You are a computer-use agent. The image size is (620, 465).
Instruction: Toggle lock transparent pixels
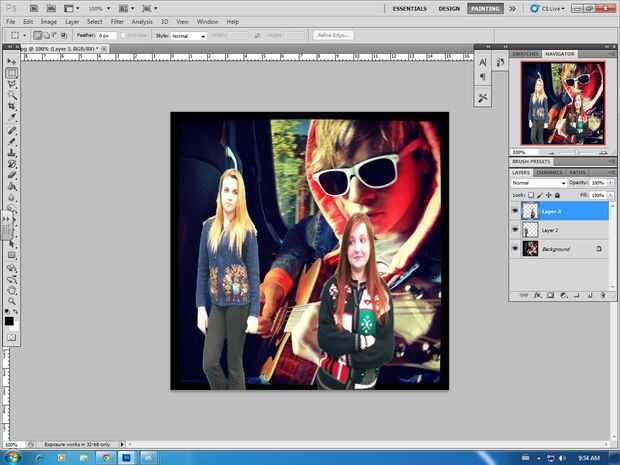(531, 195)
